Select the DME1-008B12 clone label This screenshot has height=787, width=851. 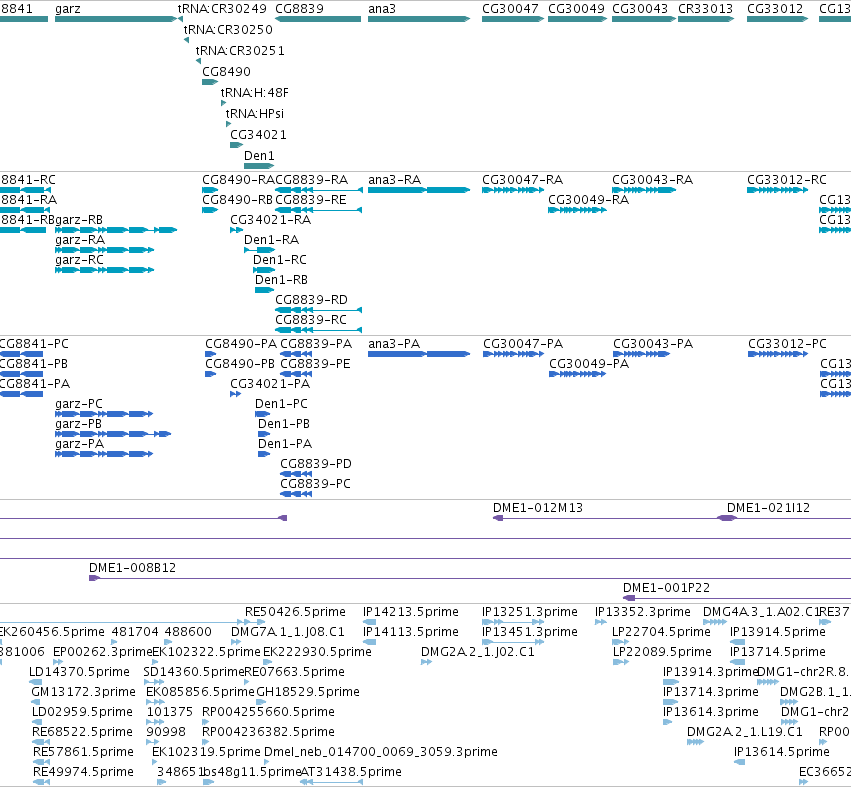pyautogui.click(x=132, y=568)
